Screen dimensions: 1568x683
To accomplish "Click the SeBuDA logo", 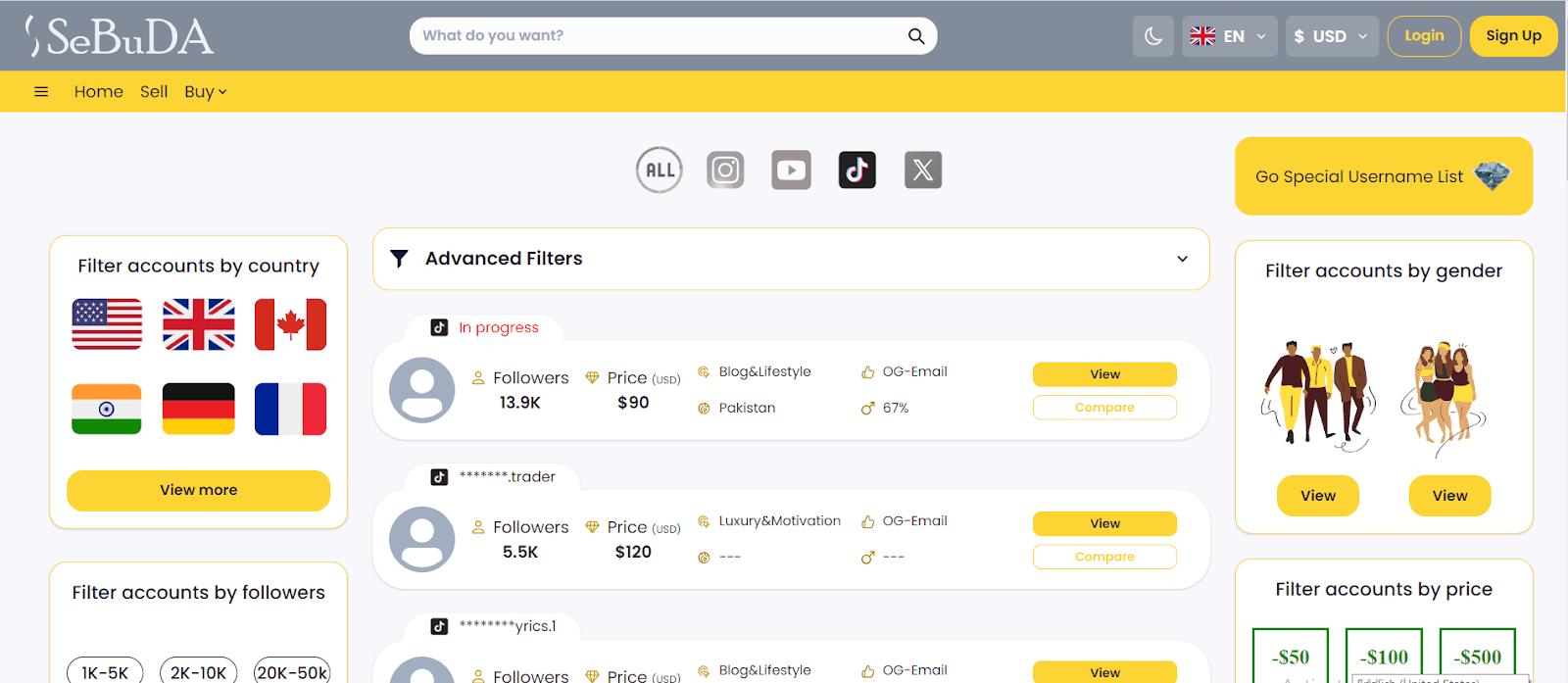I will [x=119, y=36].
